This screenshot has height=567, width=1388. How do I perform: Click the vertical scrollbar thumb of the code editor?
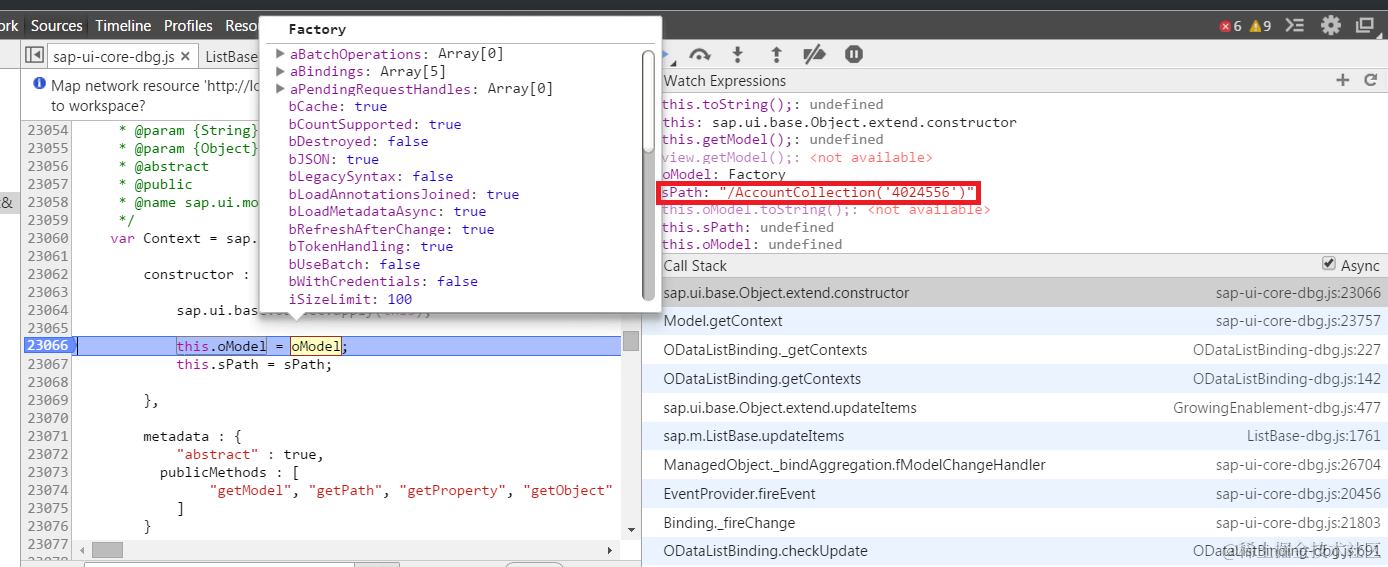point(631,341)
